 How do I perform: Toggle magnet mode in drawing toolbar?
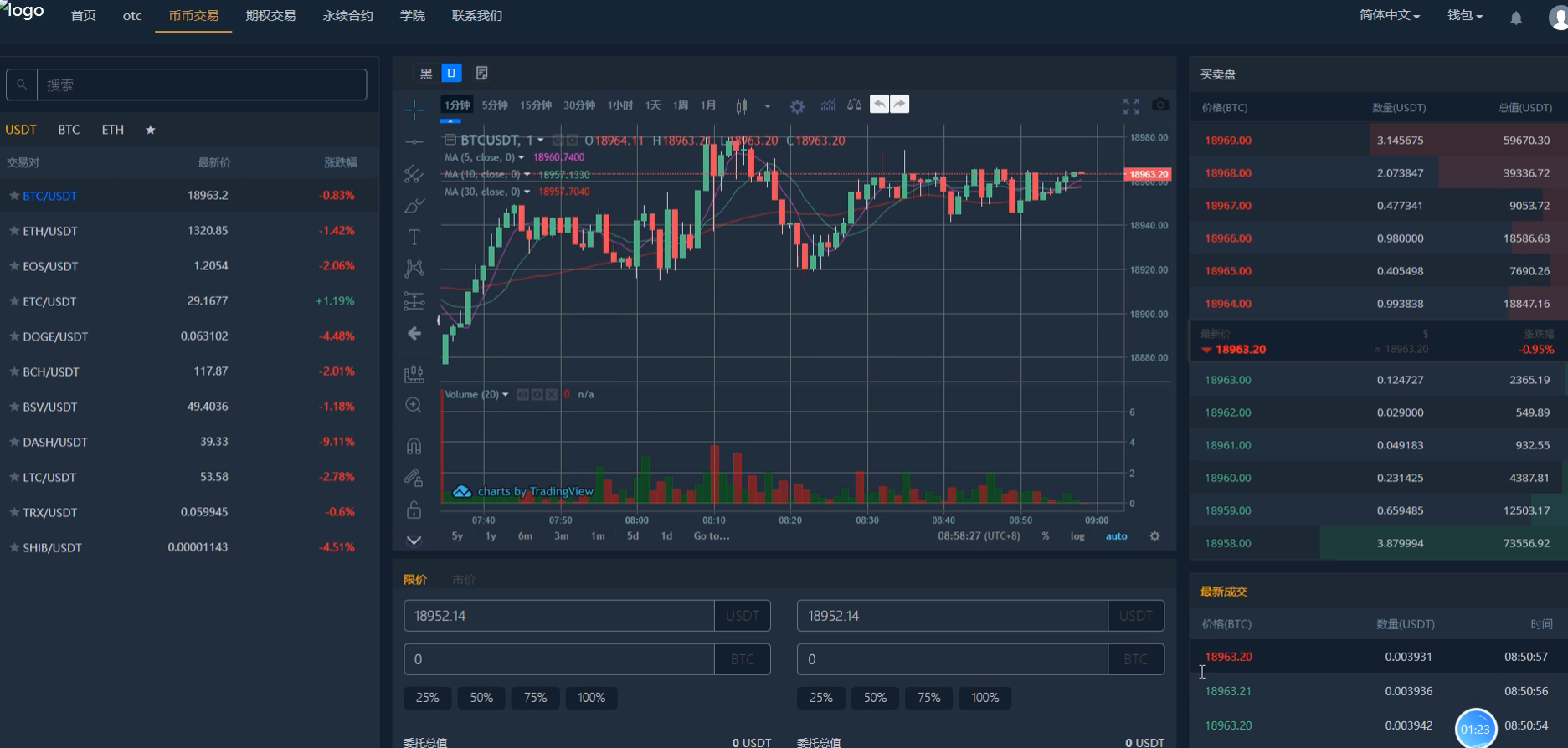coord(414,446)
